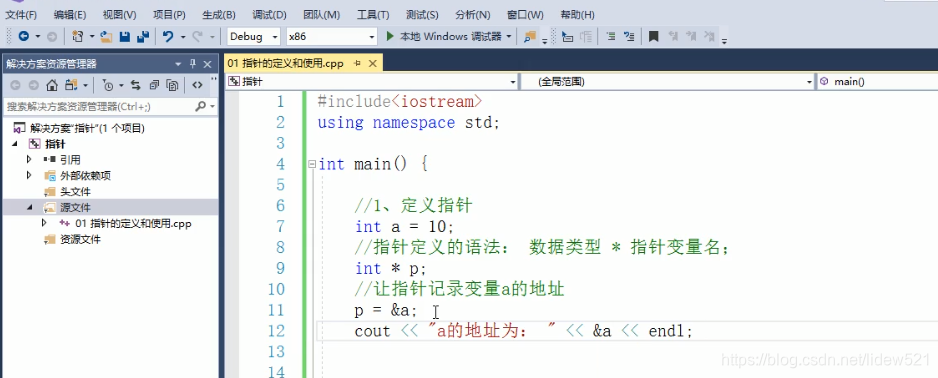
Task: Click the Decrease Indent icon
Action: click(611, 36)
